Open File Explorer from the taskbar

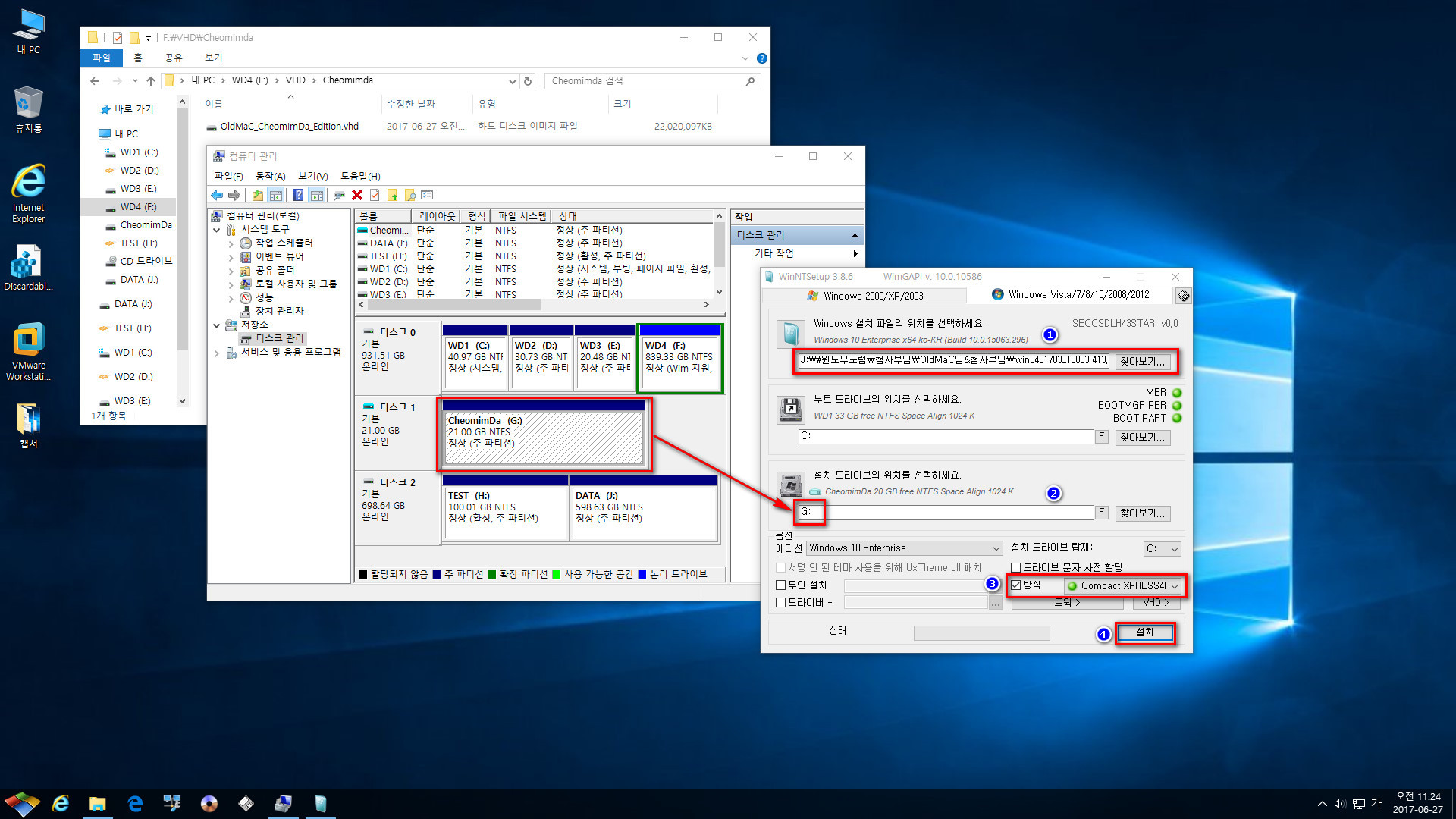[98, 803]
